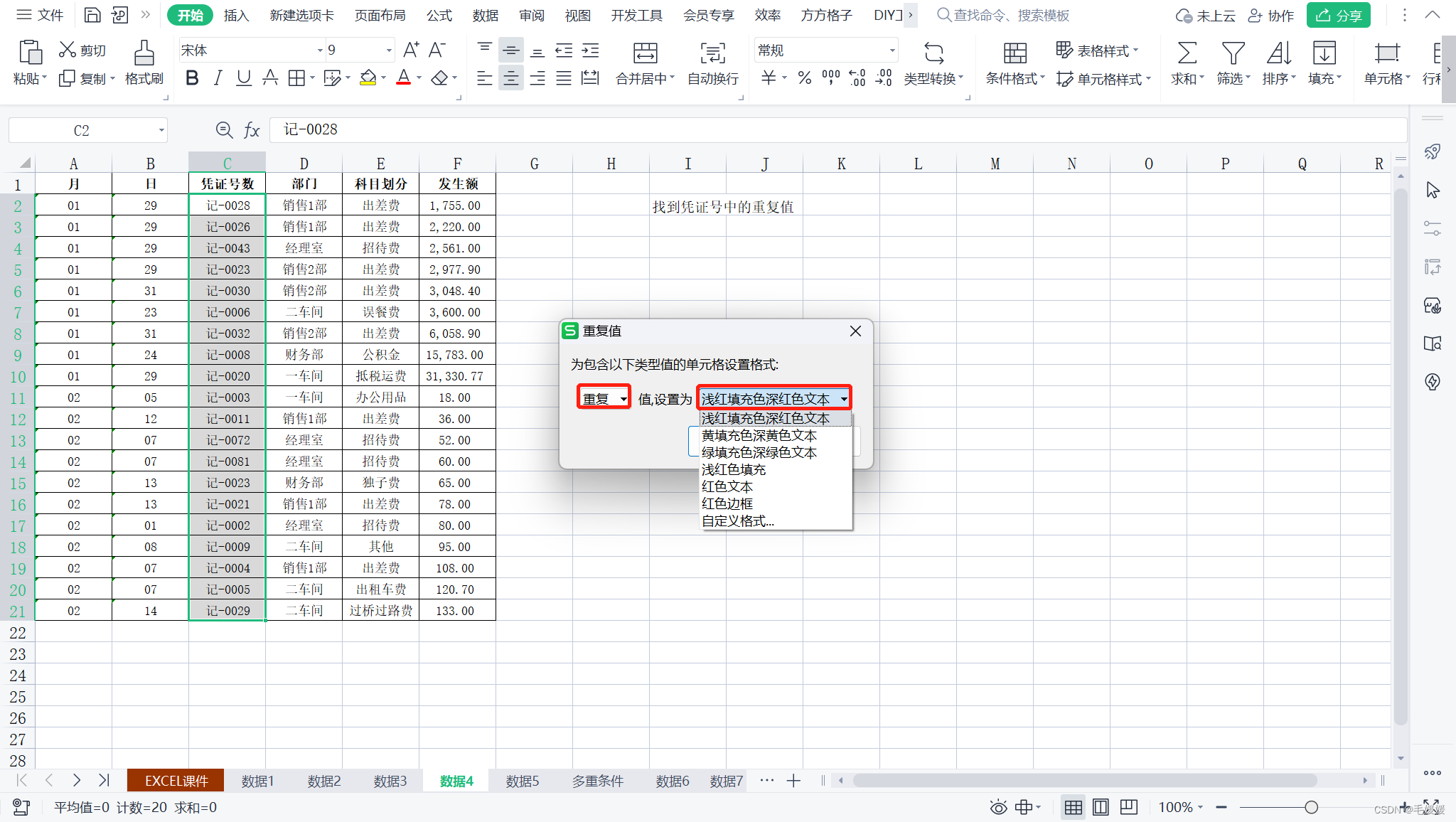Screen dimensions: 1456x822
Task: Click the AutoSum (求和) icon
Action: point(1187,53)
